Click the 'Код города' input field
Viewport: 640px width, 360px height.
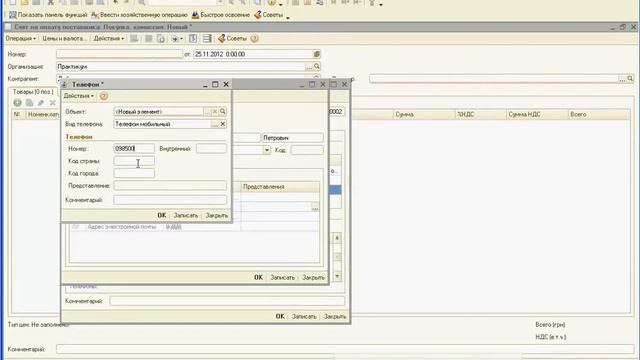tap(134, 173)
